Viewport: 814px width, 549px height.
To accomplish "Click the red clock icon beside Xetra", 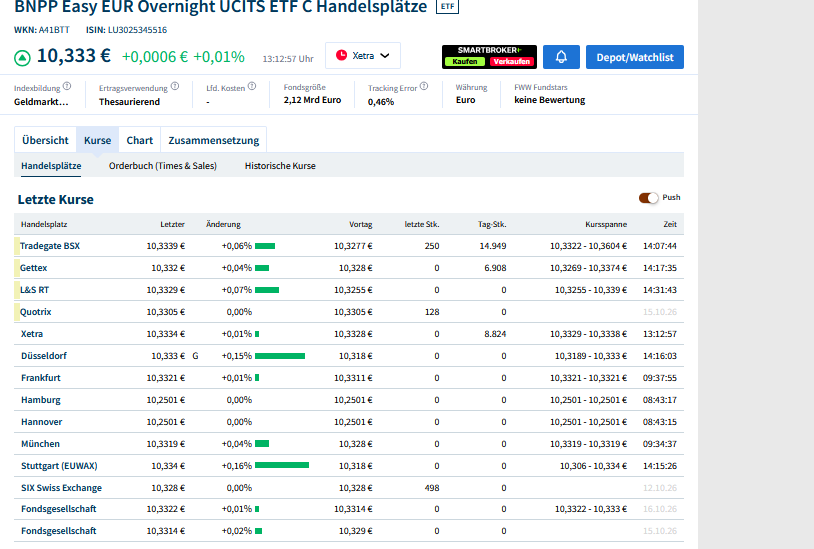I will pos(341,55).
